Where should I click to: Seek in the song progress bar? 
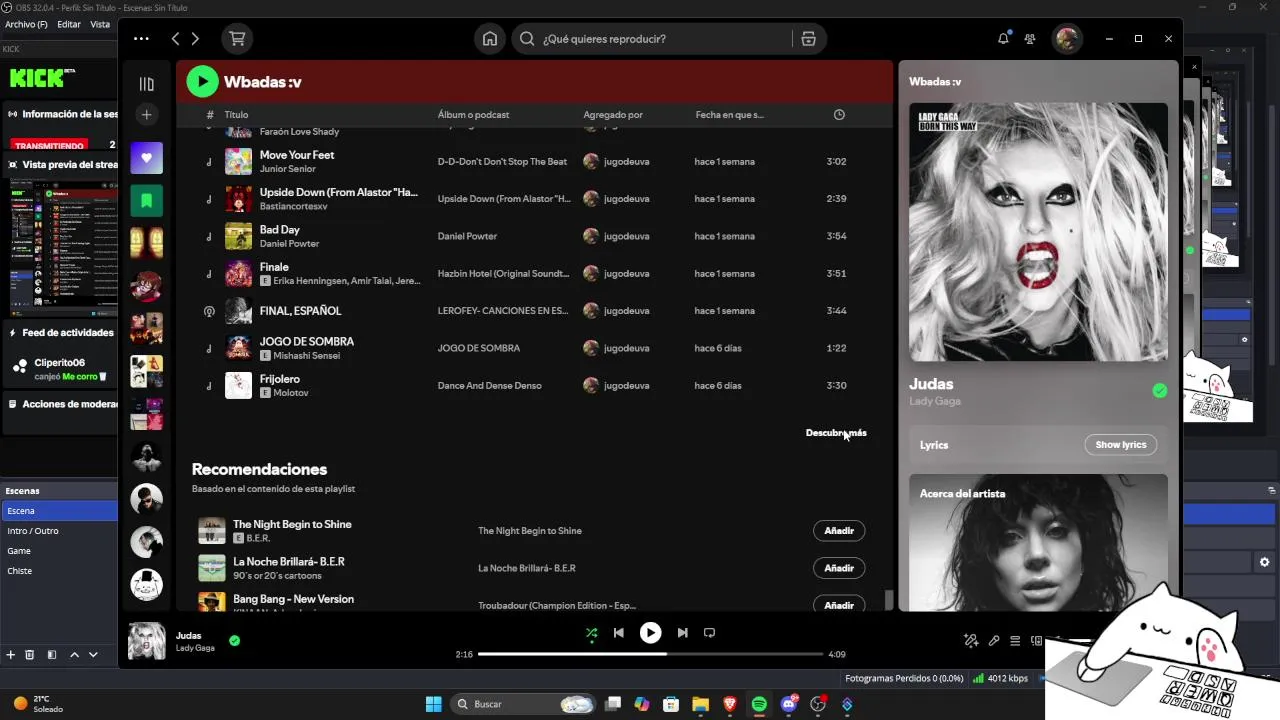coord(650,654)
